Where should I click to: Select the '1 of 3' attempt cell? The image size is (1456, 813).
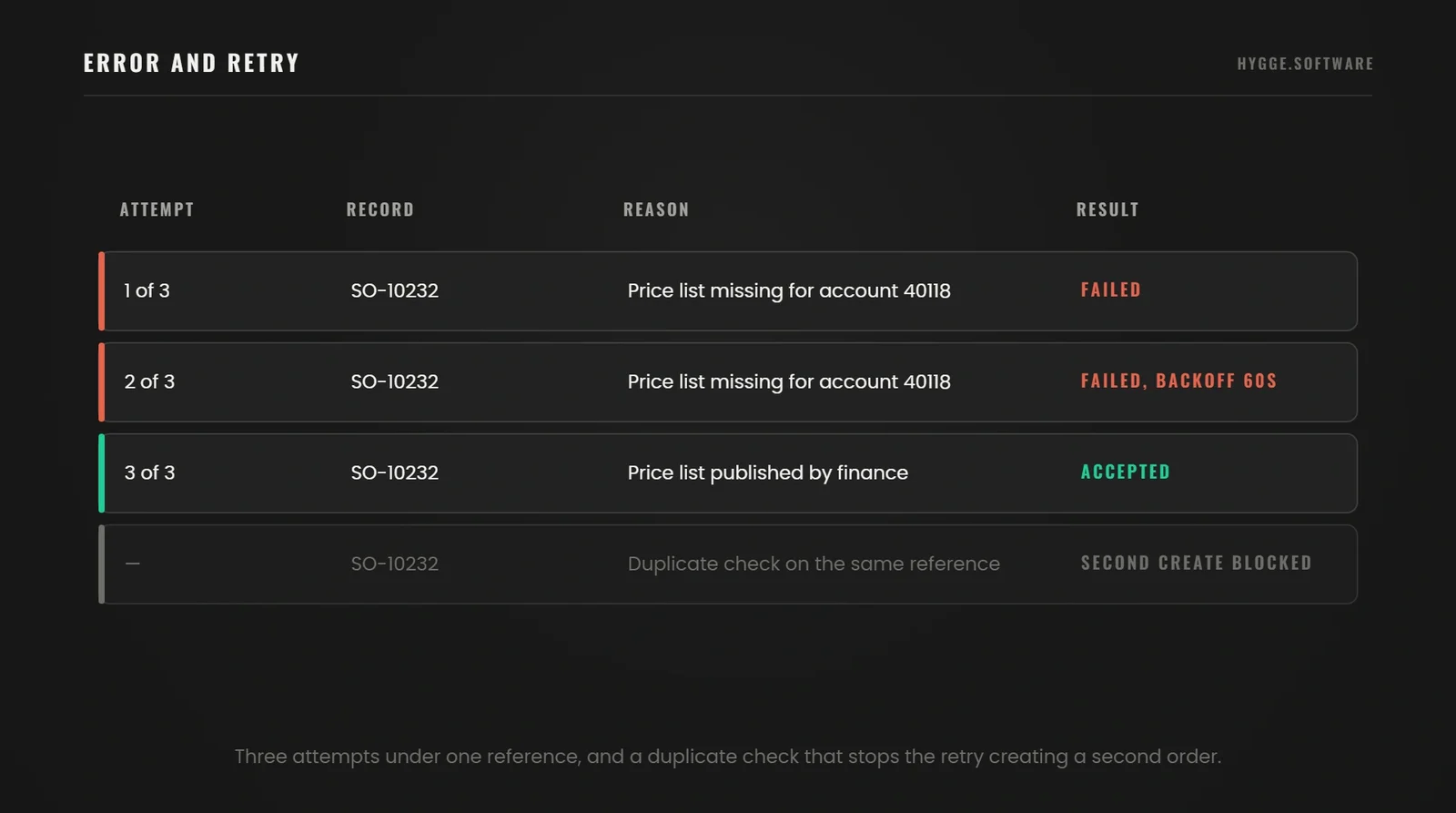click(147, 290)
